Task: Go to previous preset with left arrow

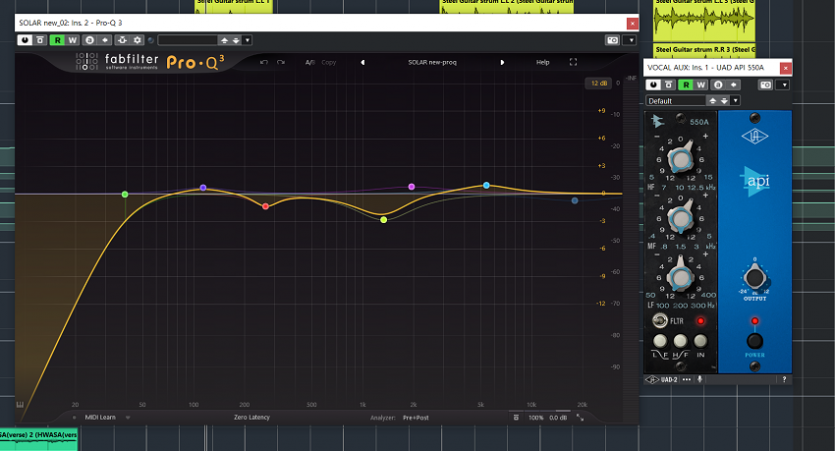Action: 363,62
